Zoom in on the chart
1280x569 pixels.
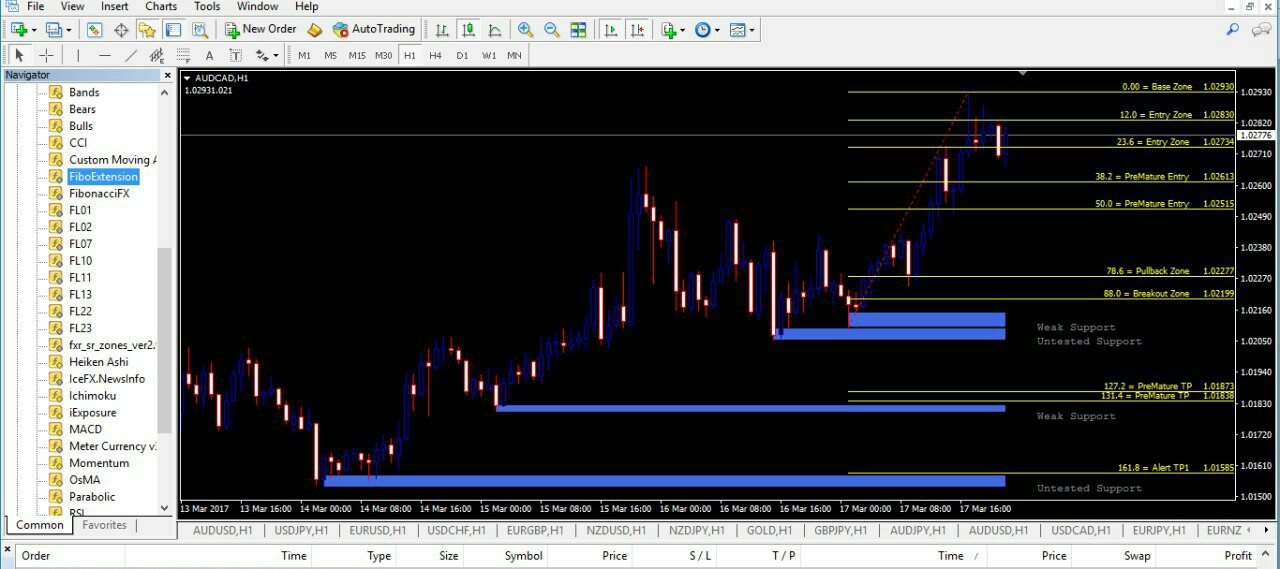tap(526, 30)
